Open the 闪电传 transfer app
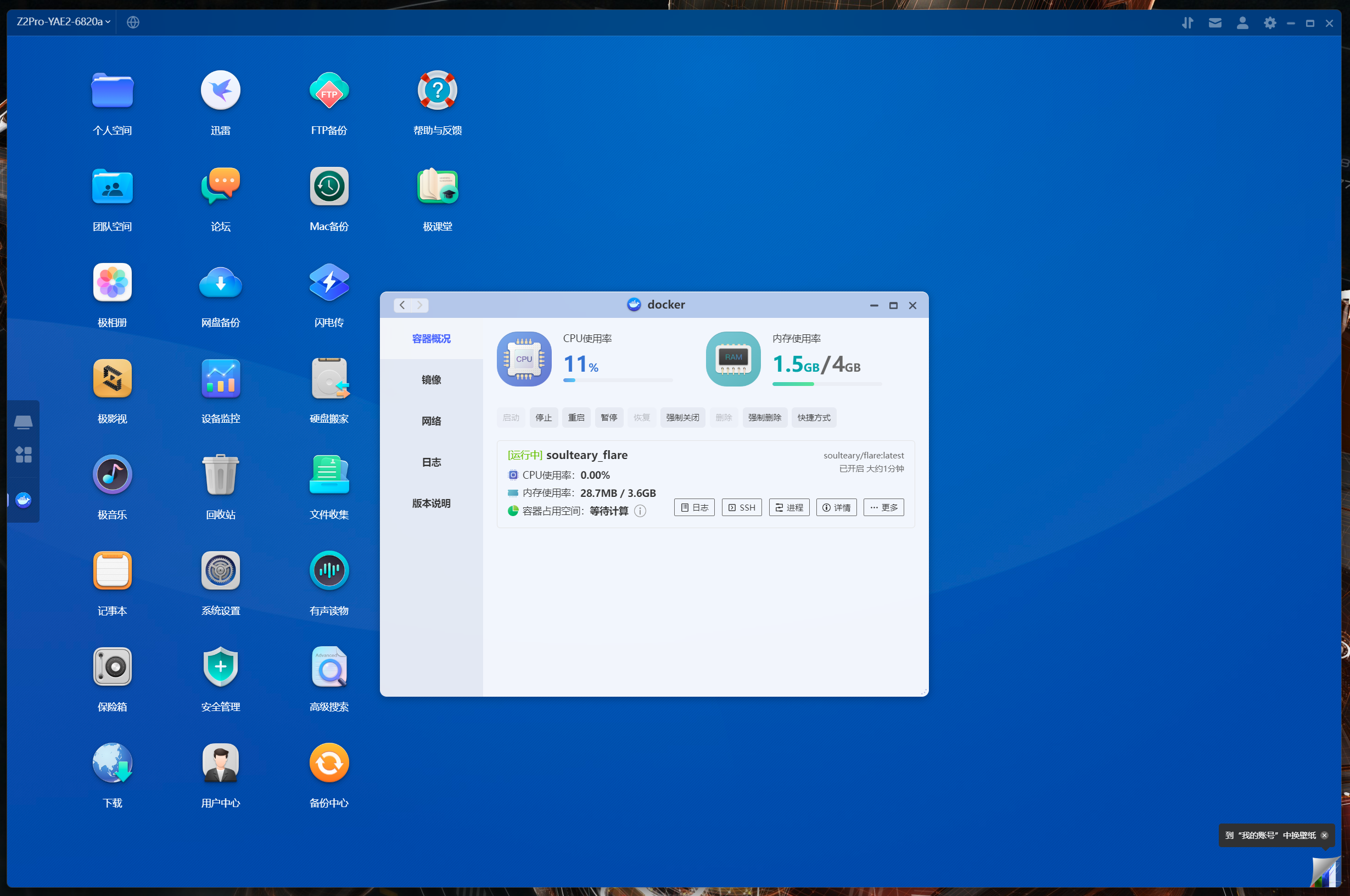Screen dimensions: 1350x896 pyautogui.click(x=329, y=283)
